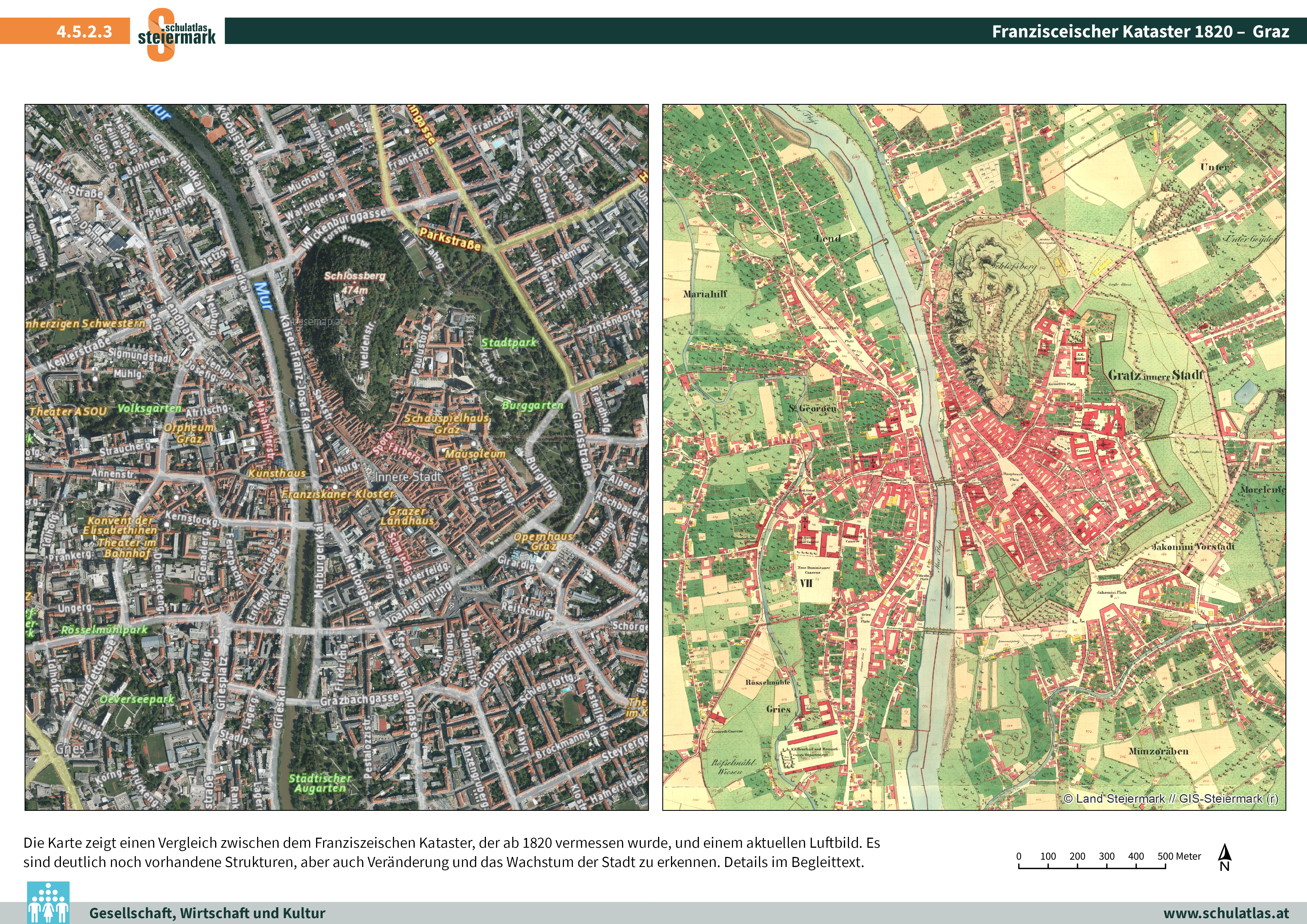Click the Schlossberg 474m label
1307x924 pixels.
(355, 282)
